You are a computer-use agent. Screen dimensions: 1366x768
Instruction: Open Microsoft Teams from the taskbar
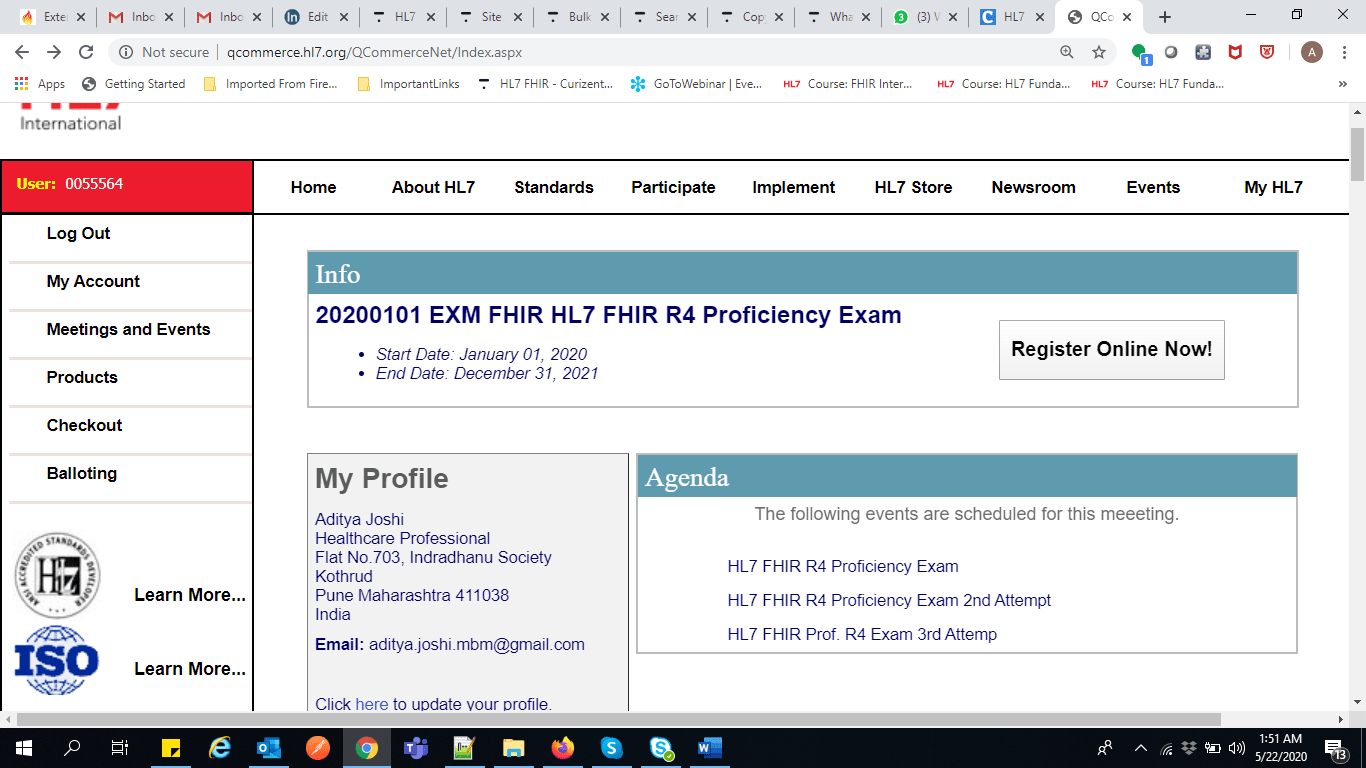(x=415, y=748)
